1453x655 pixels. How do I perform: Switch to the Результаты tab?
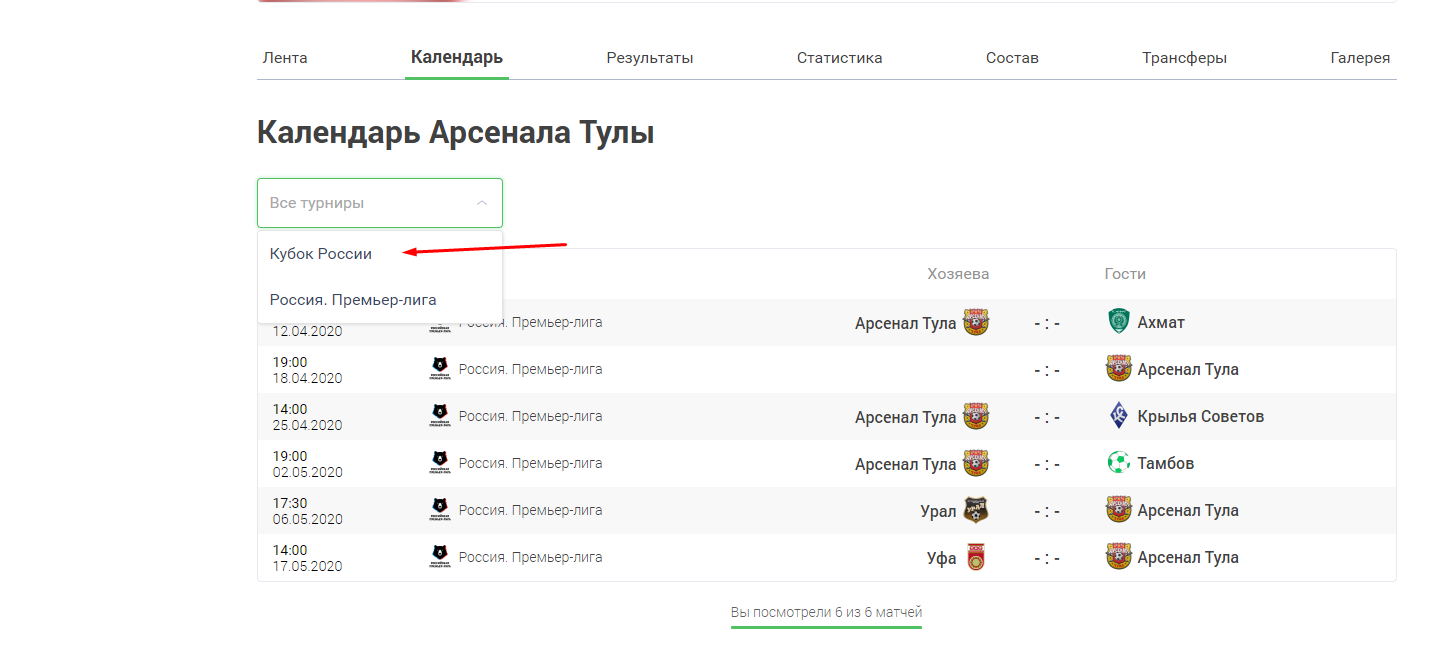tap(650, 58)
